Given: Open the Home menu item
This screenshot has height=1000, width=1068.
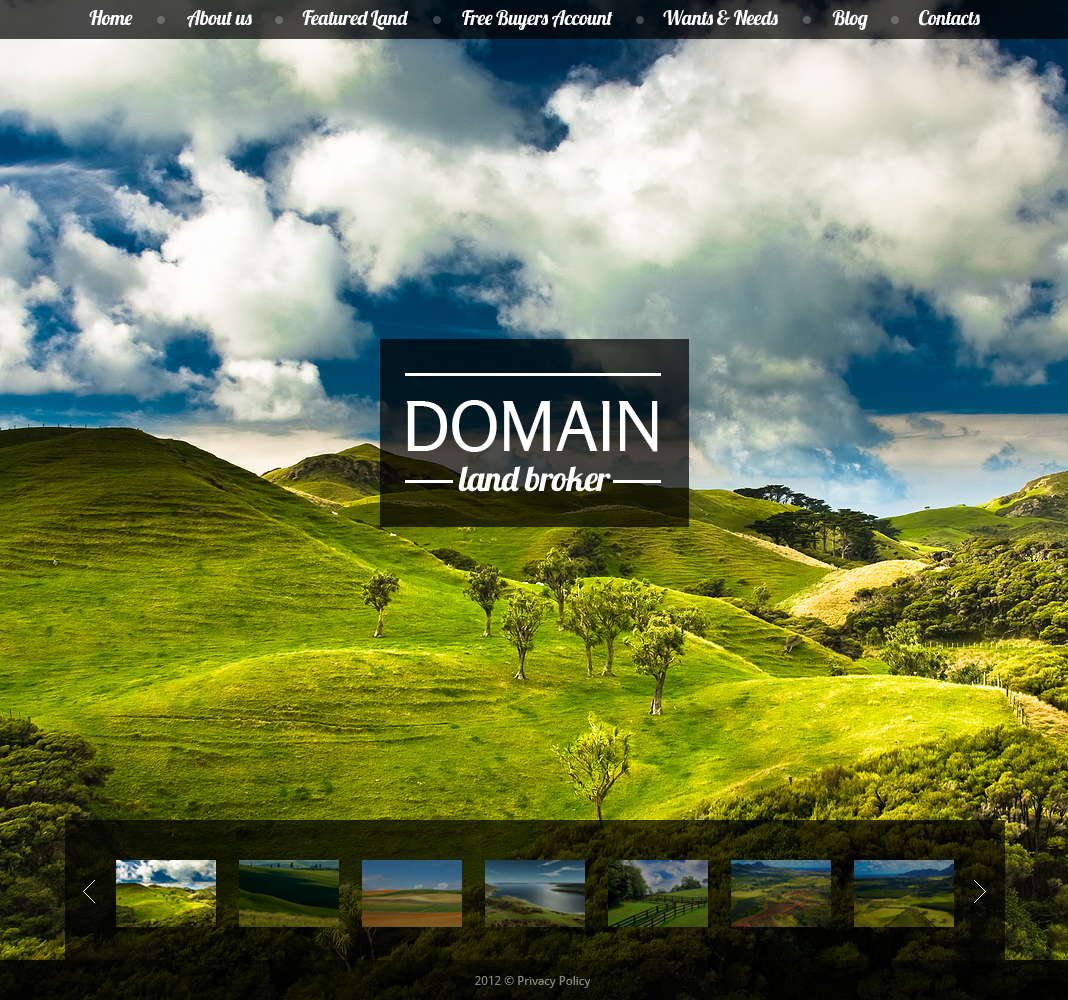Looking at the screenshot, I should coord(110,18).
